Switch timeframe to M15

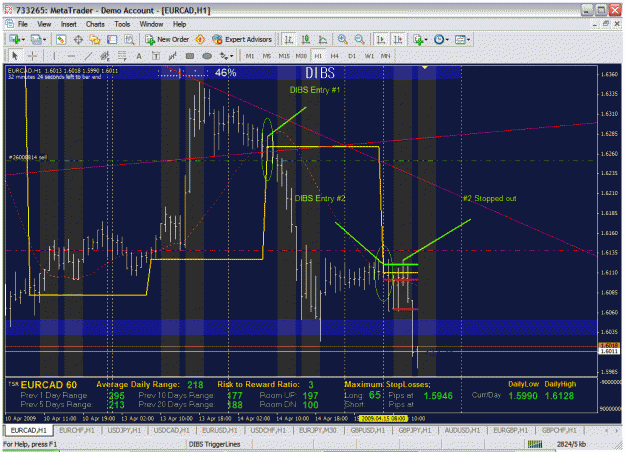pos(284,56)
